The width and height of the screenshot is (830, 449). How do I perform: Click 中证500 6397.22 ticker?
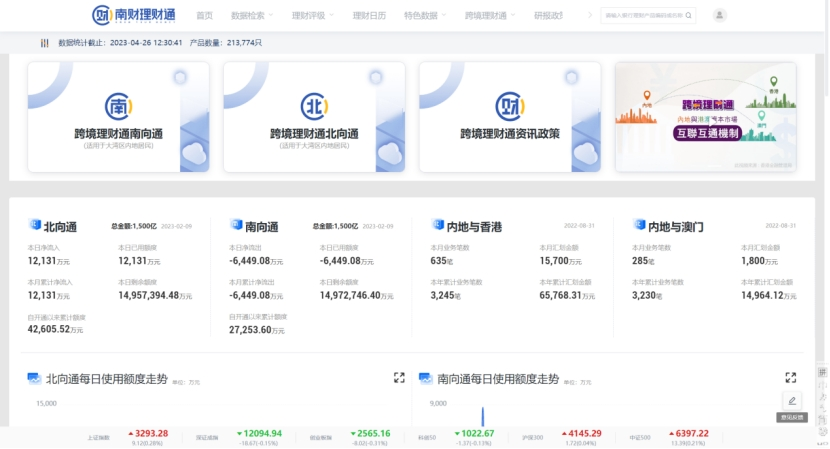[x=667, y=437]
